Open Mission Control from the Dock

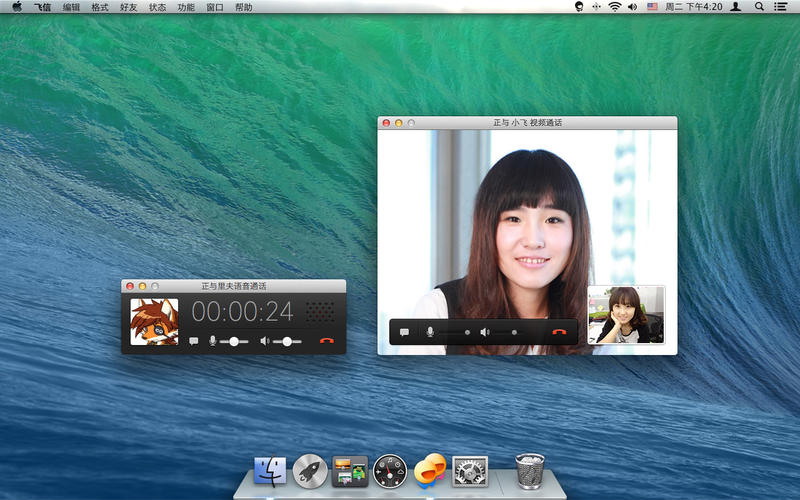(x=349, y=469)
